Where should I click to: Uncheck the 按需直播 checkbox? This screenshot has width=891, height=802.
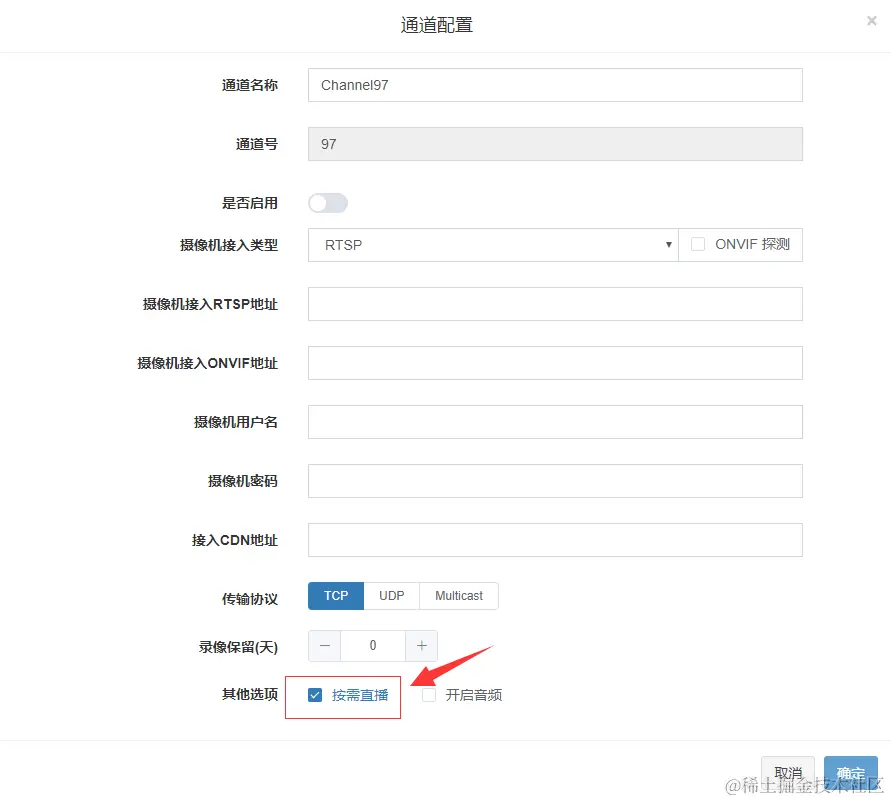click(315, 694)
